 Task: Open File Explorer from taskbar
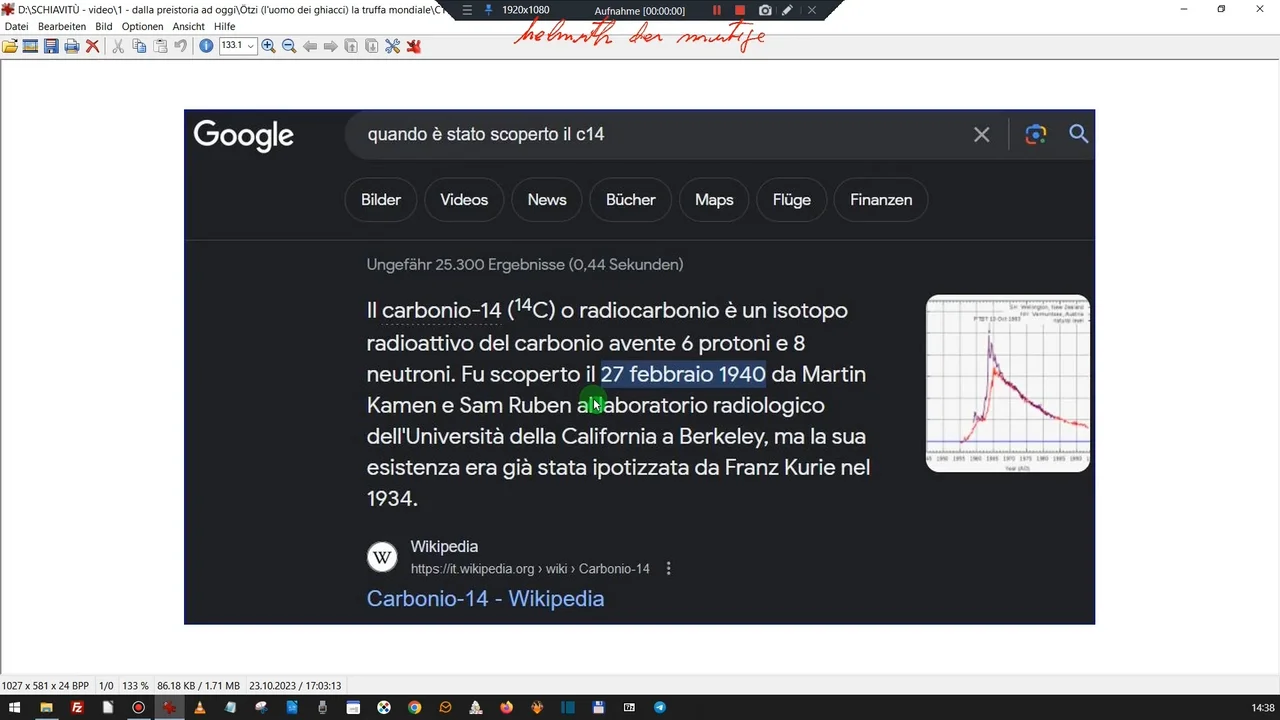pos(46,708)
